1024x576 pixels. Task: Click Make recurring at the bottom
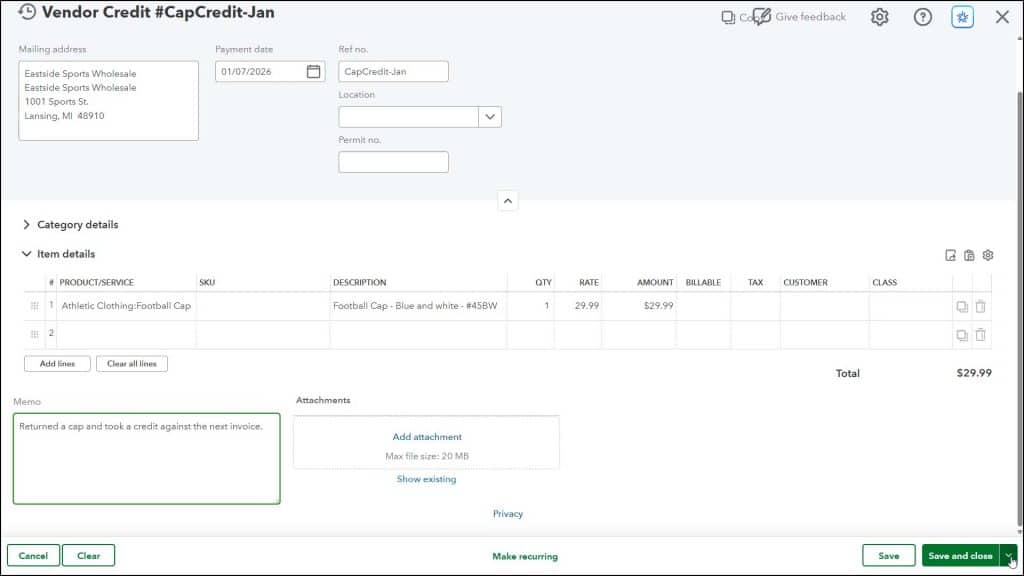(523, 555)
